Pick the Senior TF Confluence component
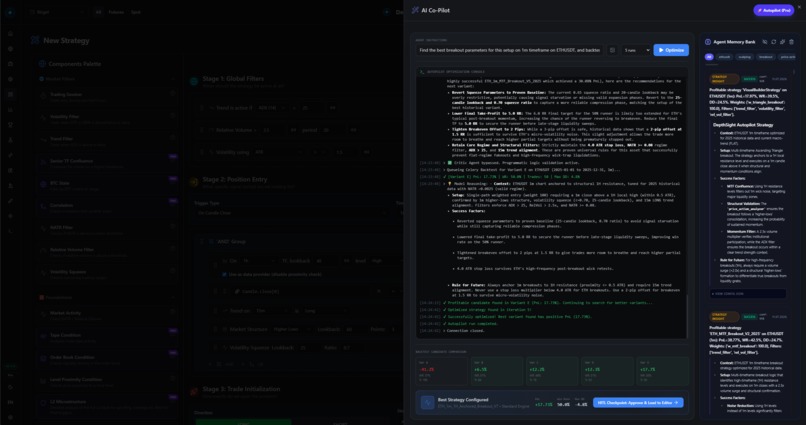 [107, 163]
